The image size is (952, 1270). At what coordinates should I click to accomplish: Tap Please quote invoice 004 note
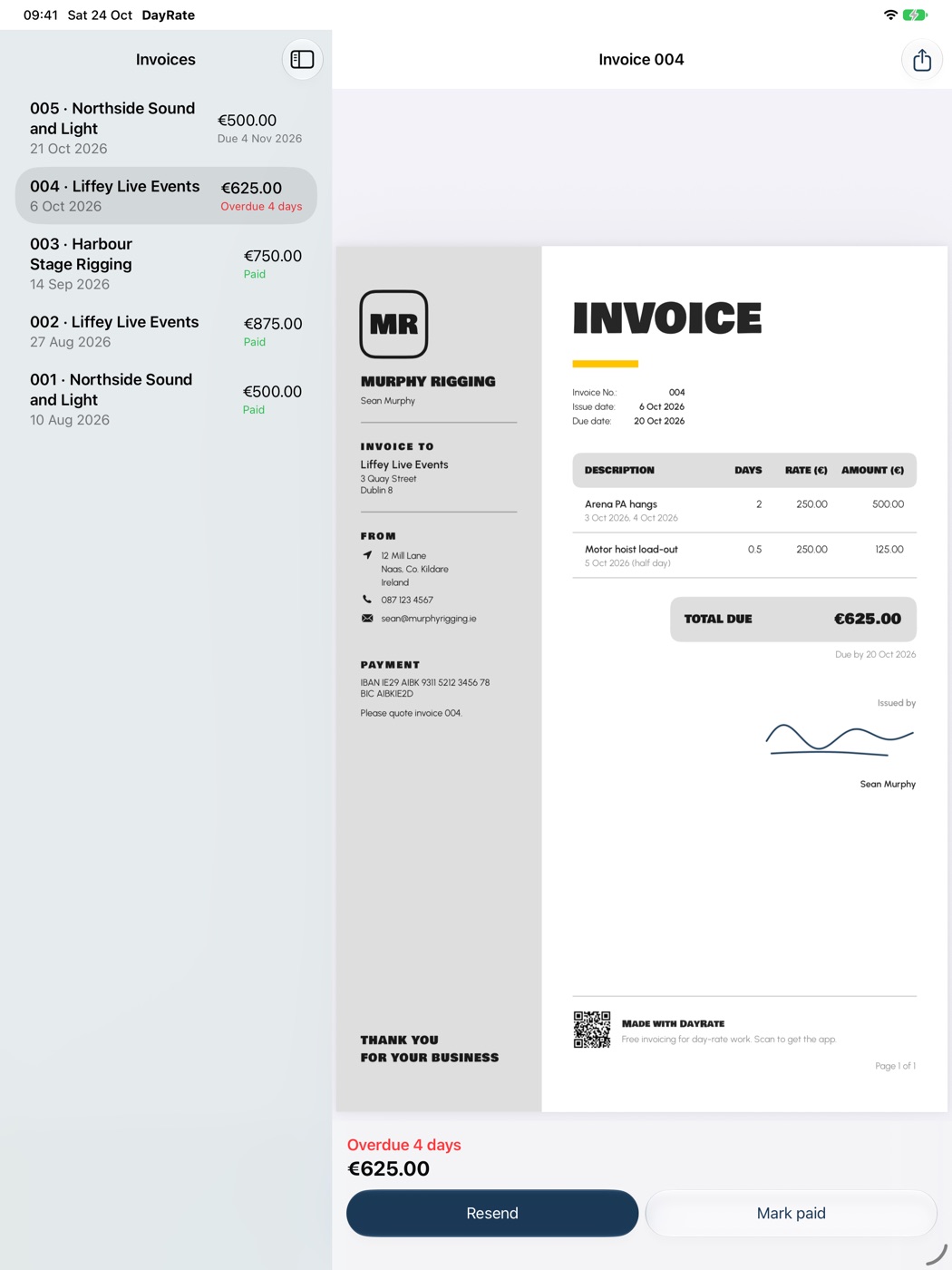coord(411,713)
